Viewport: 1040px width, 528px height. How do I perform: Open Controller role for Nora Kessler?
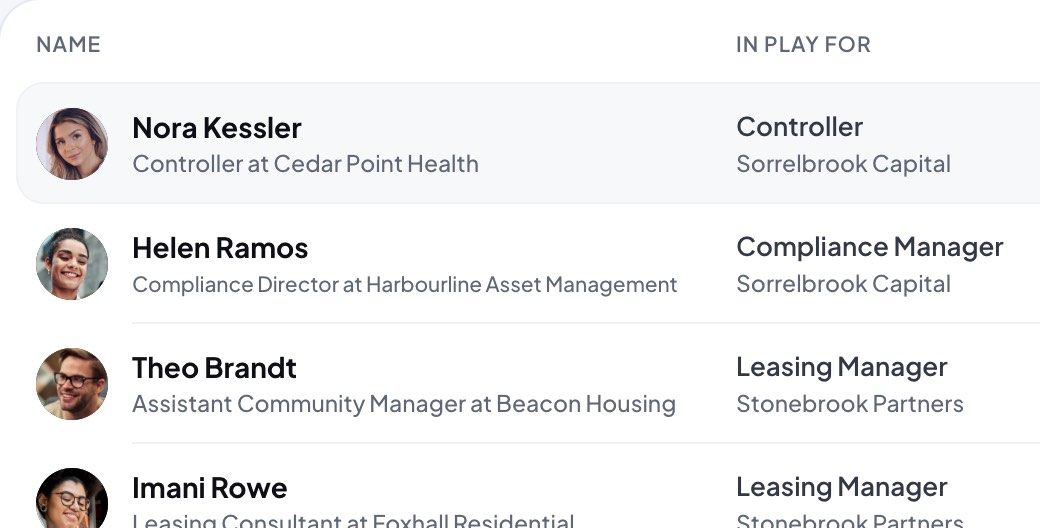tap(799, 127)
